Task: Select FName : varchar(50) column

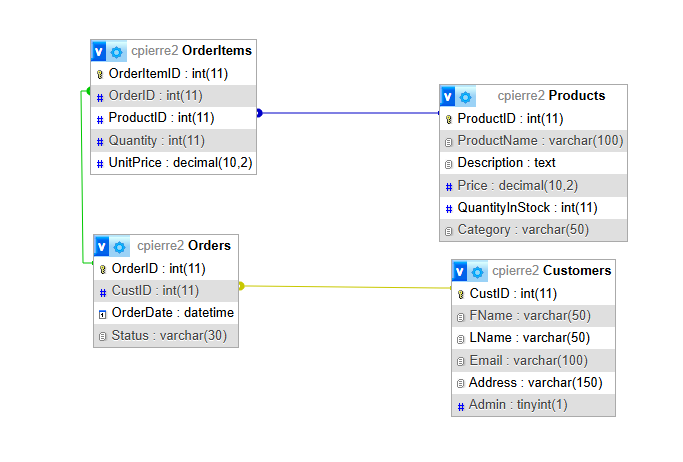Action: [534, 316]
